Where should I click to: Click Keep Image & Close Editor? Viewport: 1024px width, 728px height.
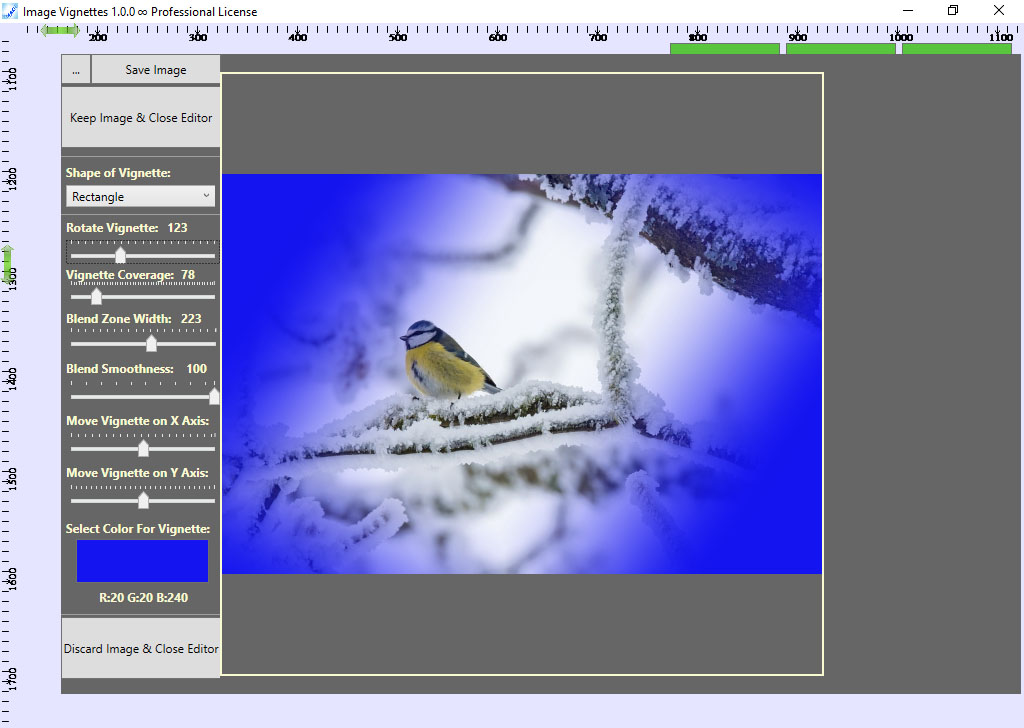click(141, 118)
